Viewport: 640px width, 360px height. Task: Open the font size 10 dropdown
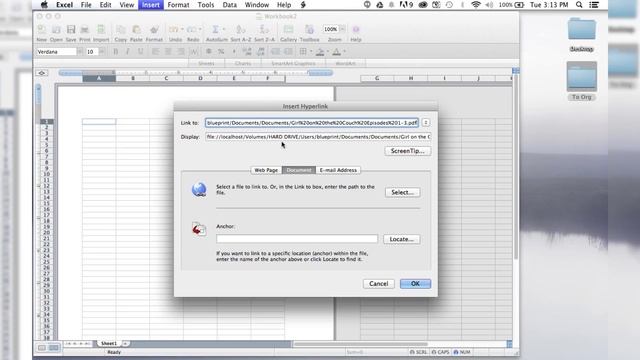(x=102, y=52)
